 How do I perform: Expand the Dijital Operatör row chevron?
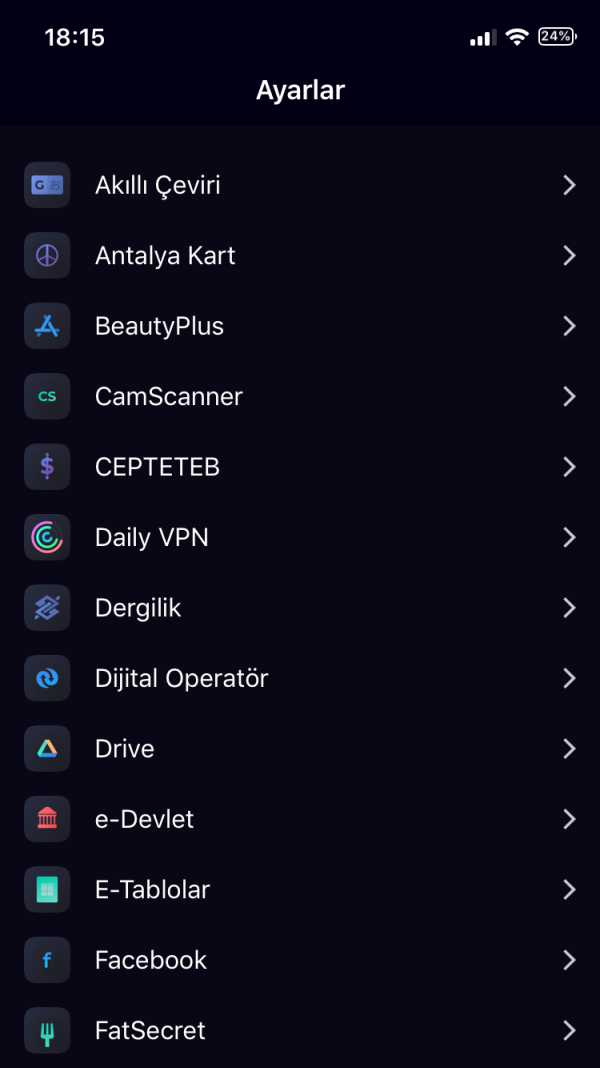point(569,678)
